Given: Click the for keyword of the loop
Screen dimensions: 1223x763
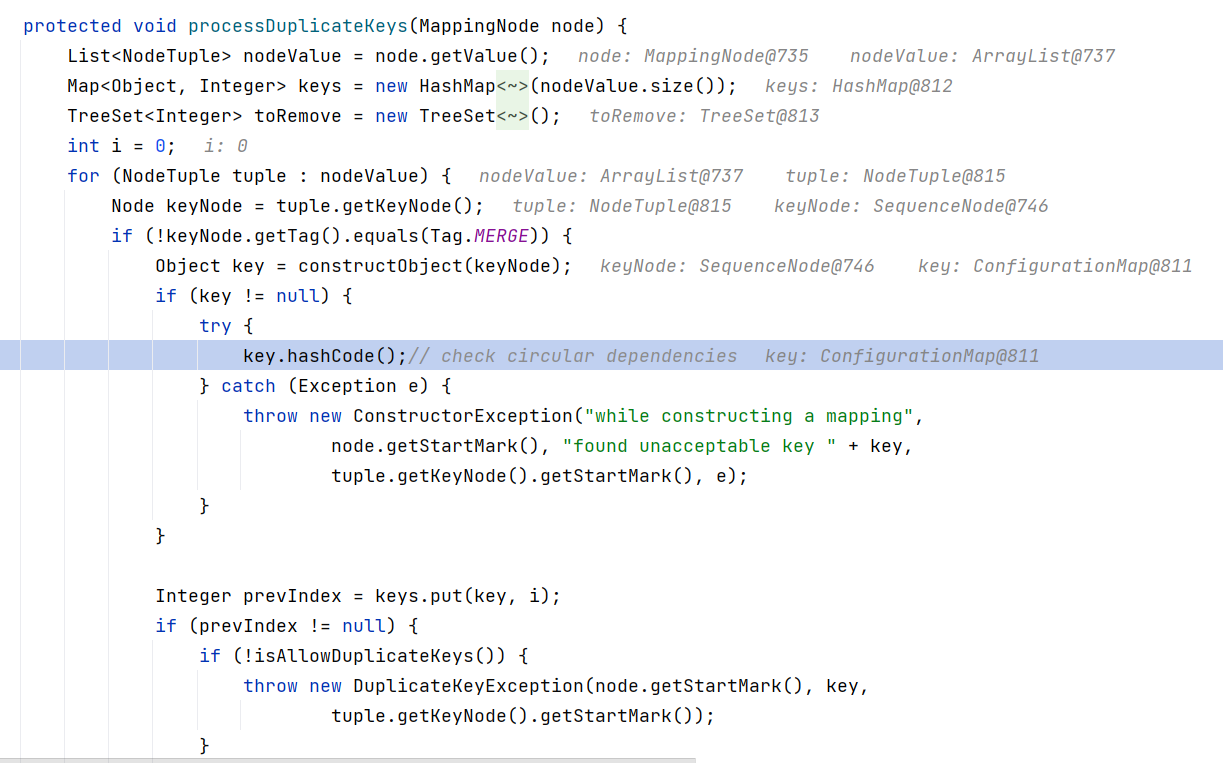Looking at the screenshot, I should tap(83, 176).
